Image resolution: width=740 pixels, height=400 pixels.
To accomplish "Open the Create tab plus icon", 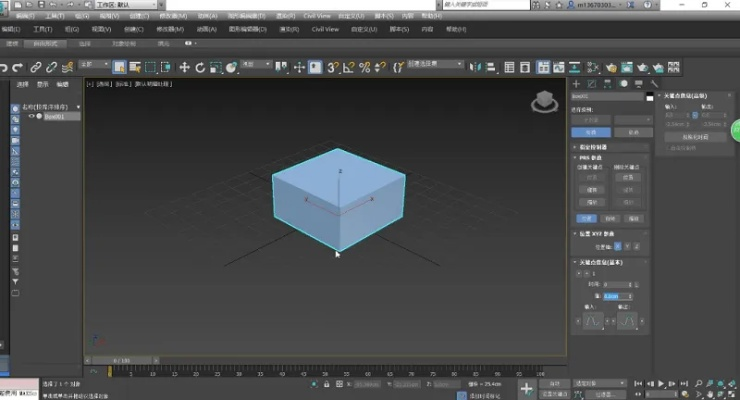I will coord(577,84).
